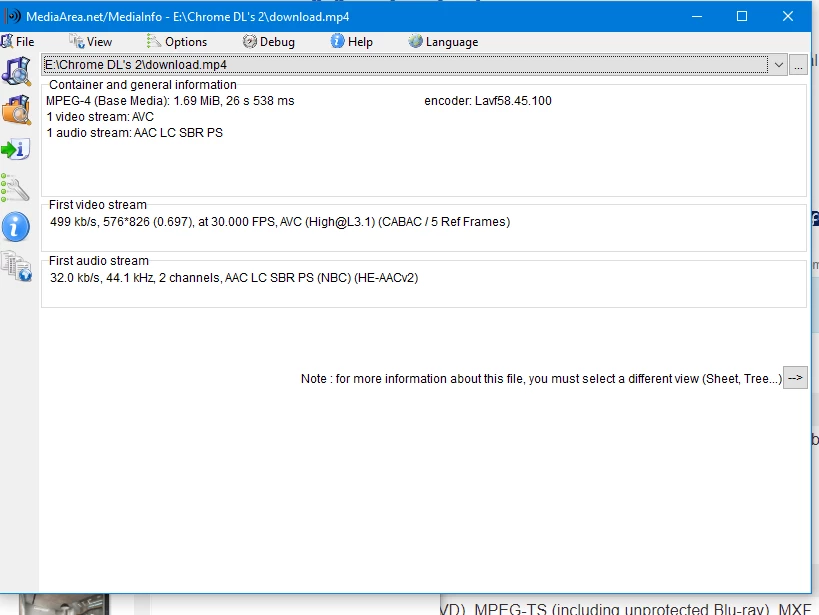
Task: Click the browse '...' button
Action: [798, 65]
